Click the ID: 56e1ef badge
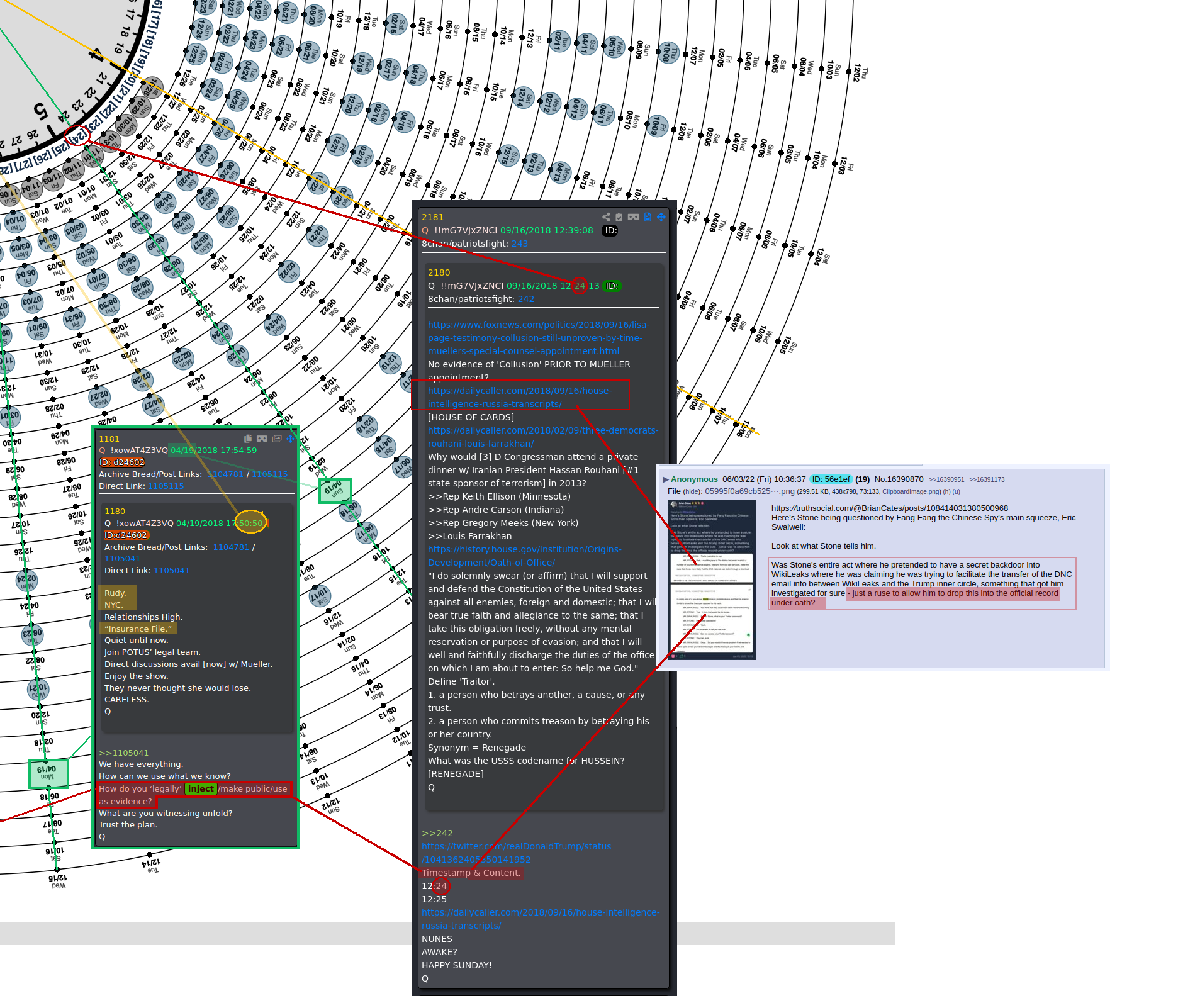The width and height of the screenshot is (1195, 1008). click(x=831, y=479)
